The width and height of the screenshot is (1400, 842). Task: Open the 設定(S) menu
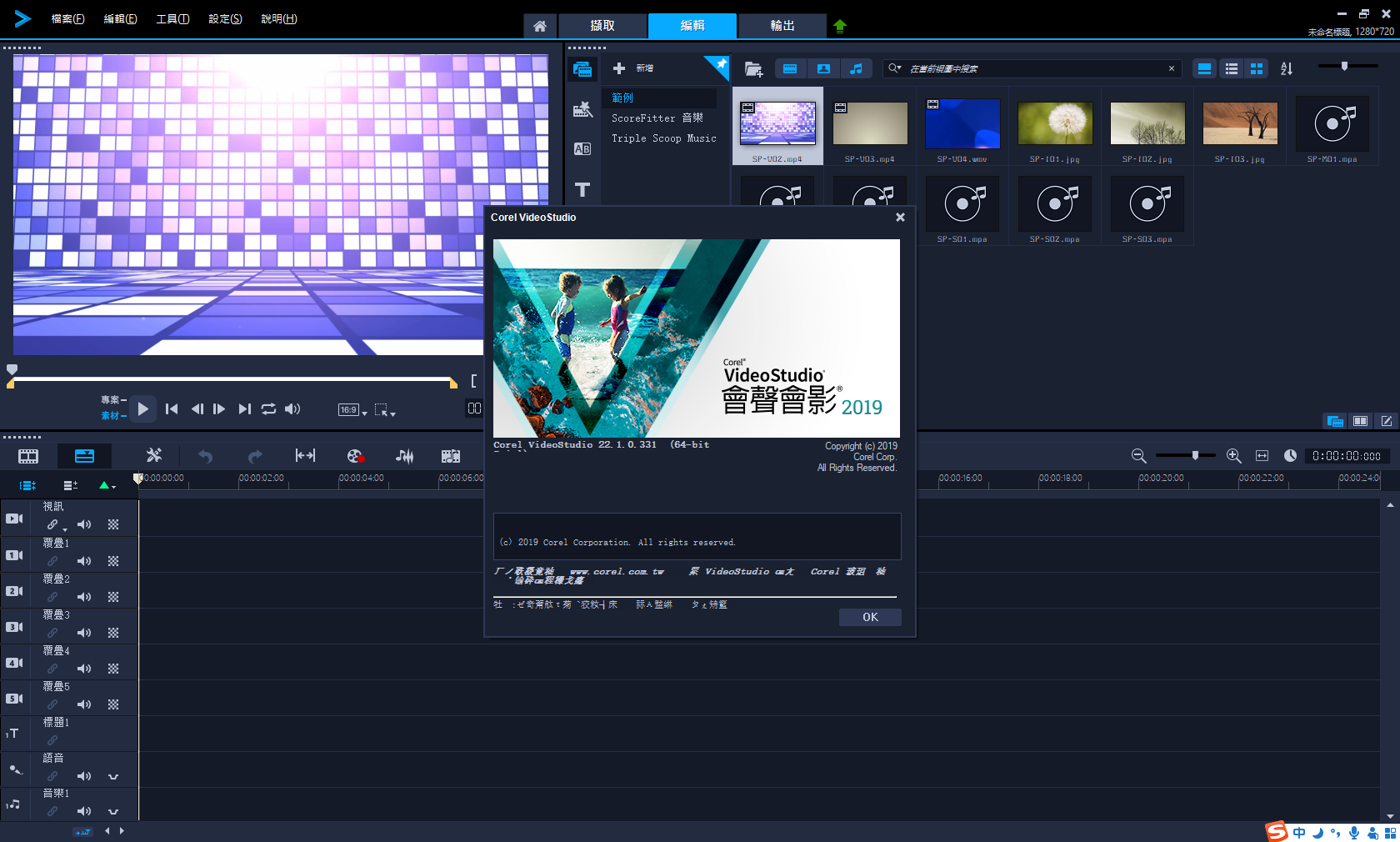[x=225, y=18]
